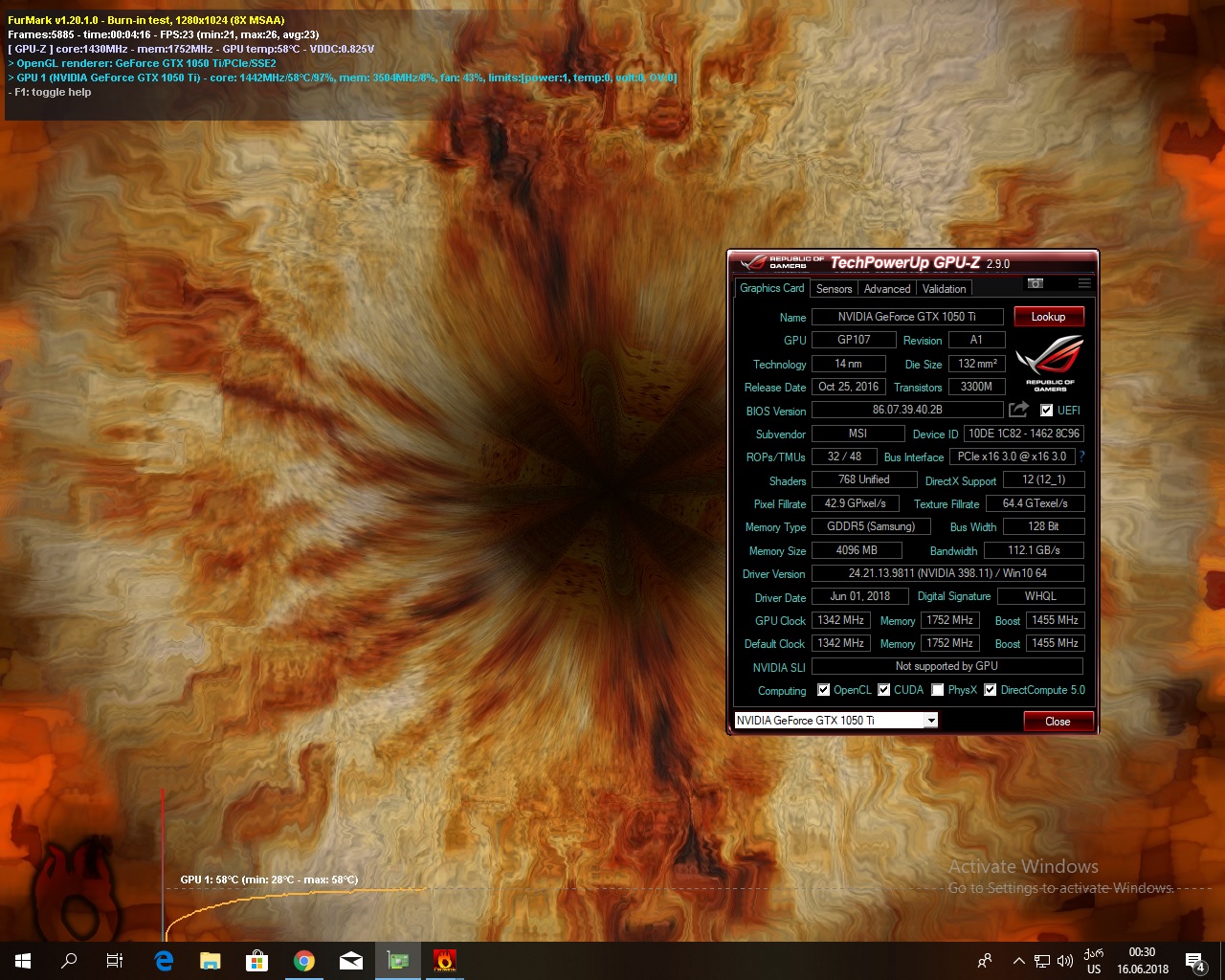Open the Advanced tab
This screenshot has width=1225, height=980.
[x=887, y=289]
